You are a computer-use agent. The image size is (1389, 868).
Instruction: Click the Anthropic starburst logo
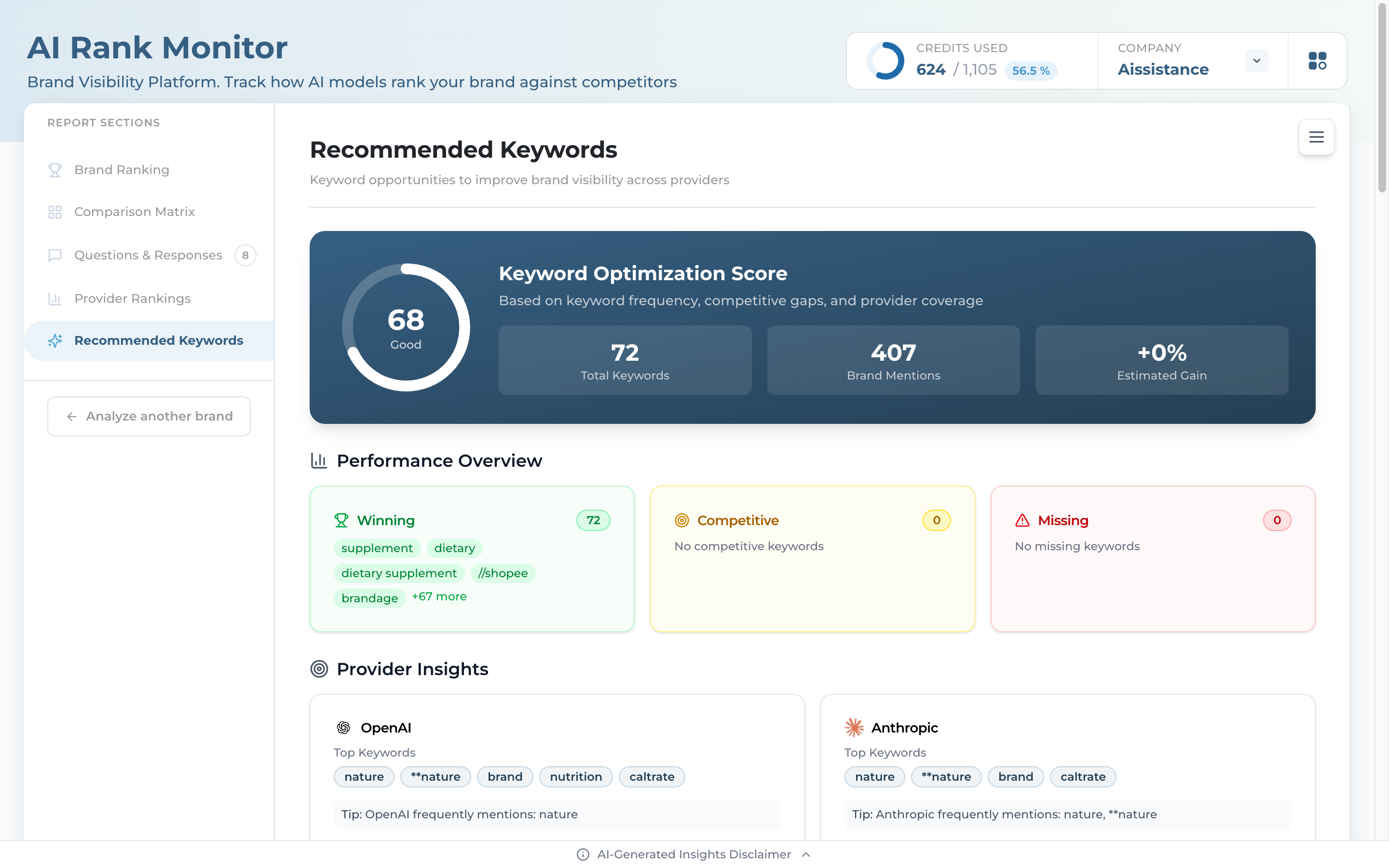(x=854, y=727)
